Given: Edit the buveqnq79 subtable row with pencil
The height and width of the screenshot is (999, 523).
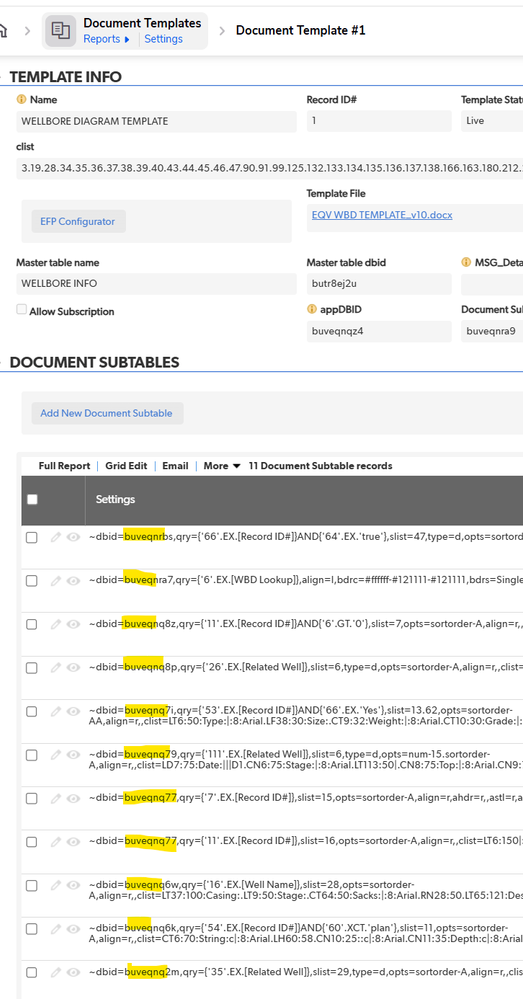Looking at the screenshot, I should click(56, 754).
